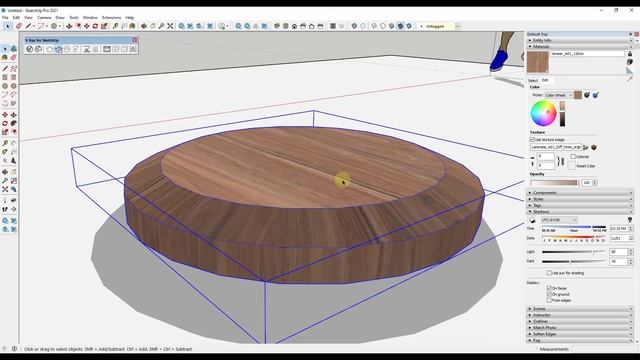The width and height of the screenshot is (640, 360).
Task: Select the Rotate tool in top toolbar
Action: 95,26
